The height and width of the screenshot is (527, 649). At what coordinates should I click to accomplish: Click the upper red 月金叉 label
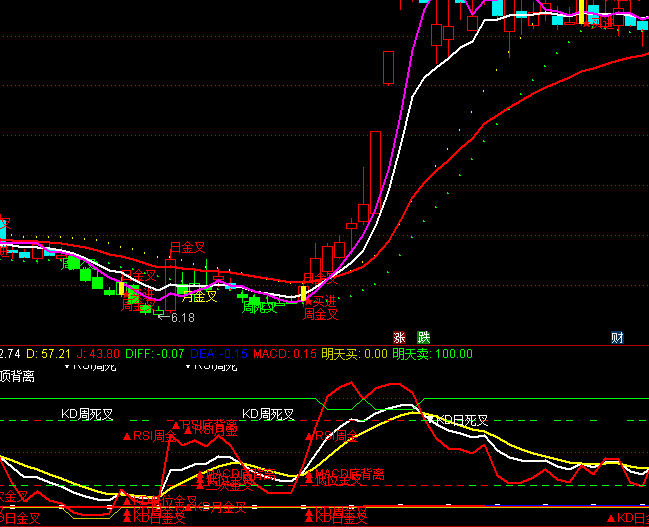point(187,247)
